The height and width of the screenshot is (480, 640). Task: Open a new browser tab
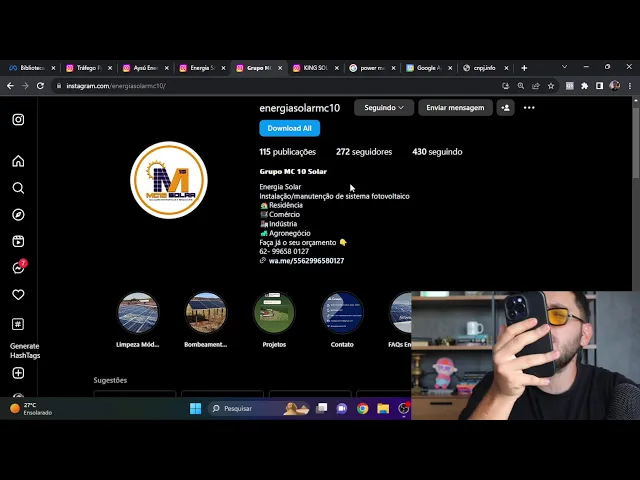coord(524,68)
